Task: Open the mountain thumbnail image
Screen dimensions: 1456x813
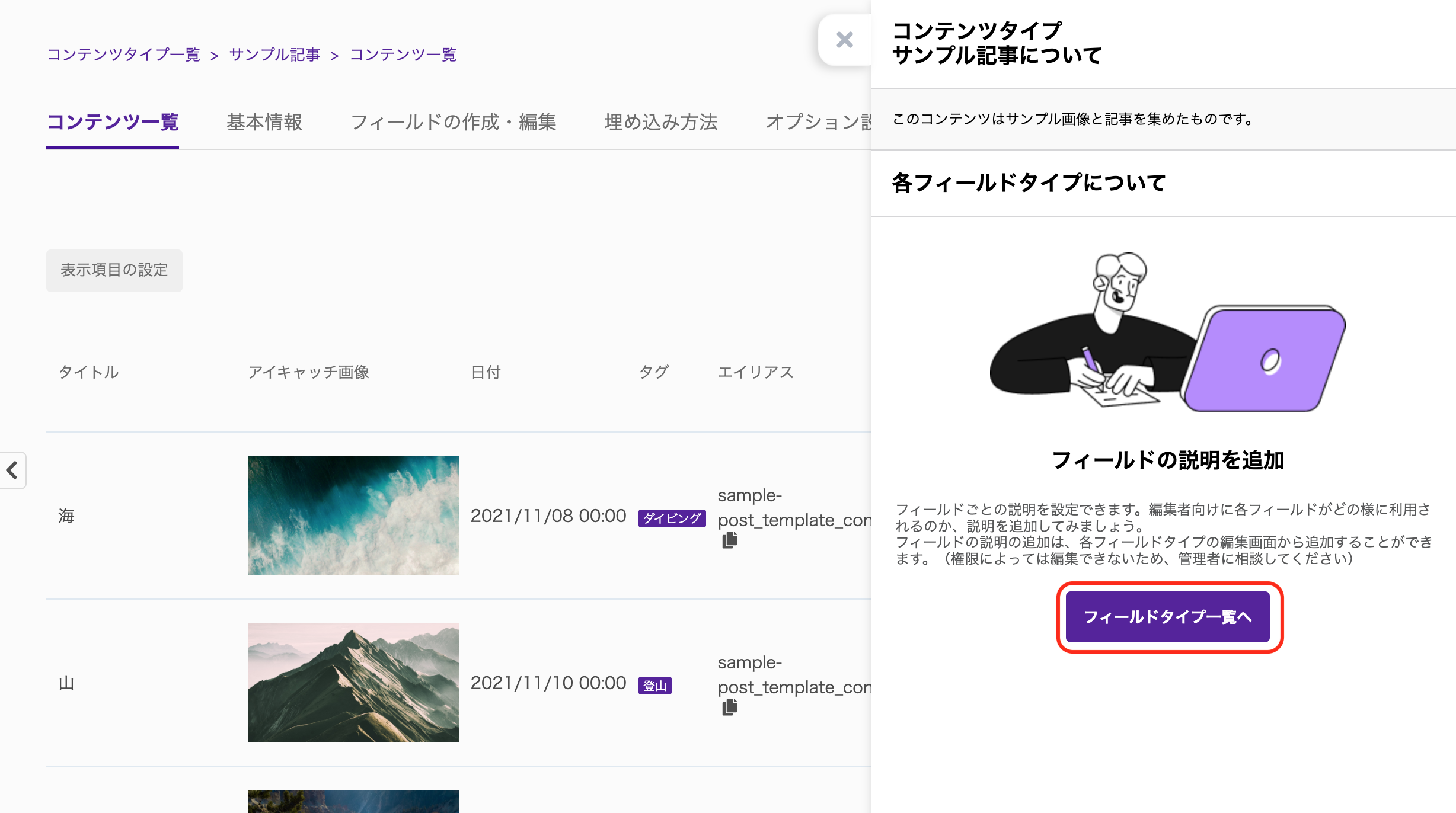Action: 353,683
